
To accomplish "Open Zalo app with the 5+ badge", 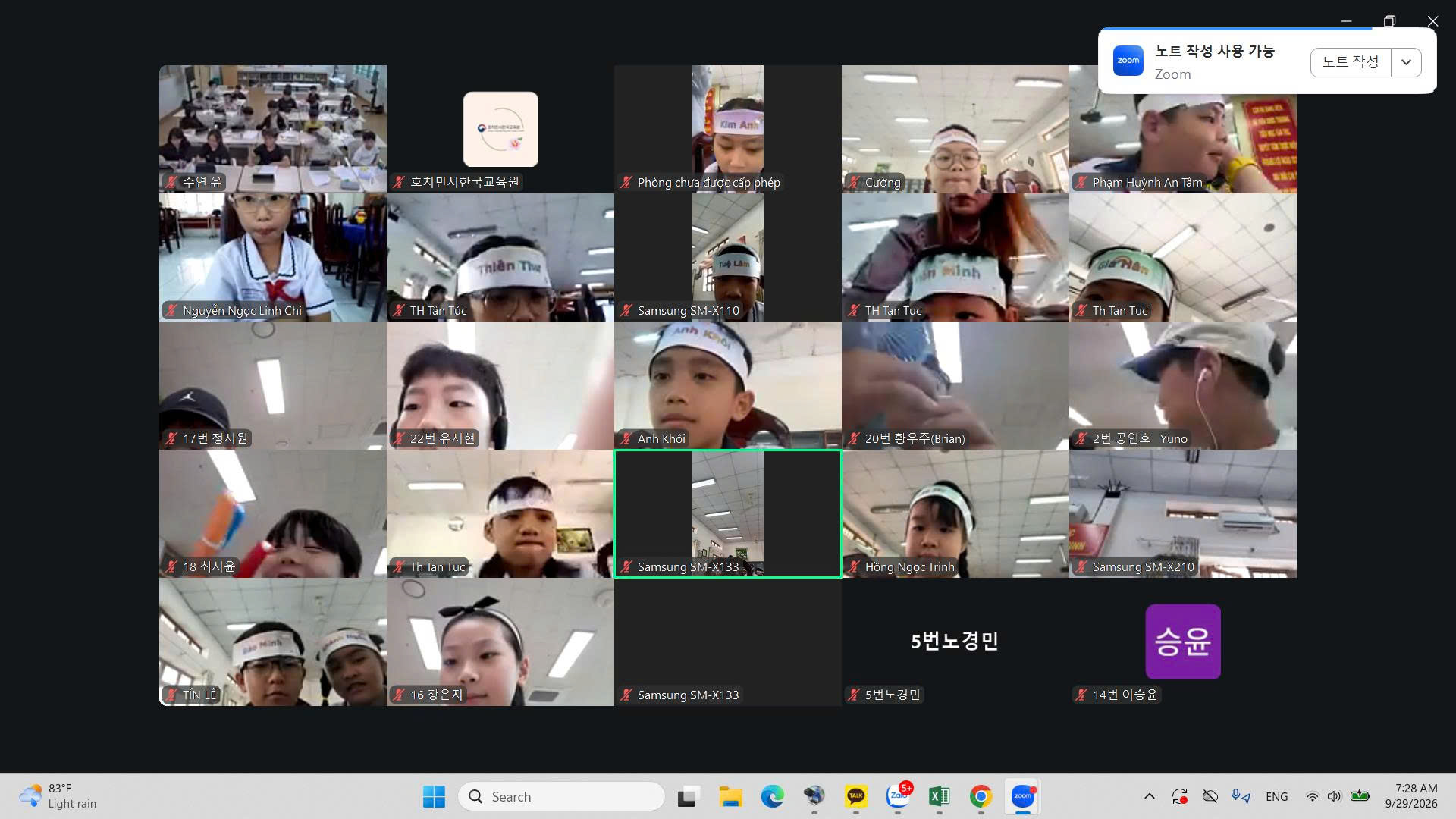I will pos(898,796).
